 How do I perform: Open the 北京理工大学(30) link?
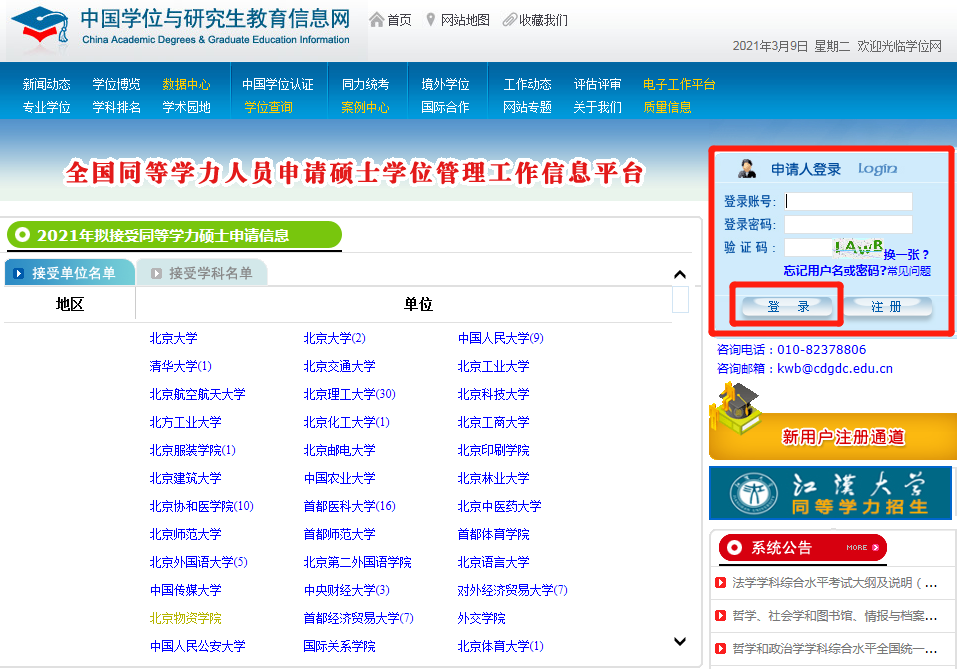[350, 394]
